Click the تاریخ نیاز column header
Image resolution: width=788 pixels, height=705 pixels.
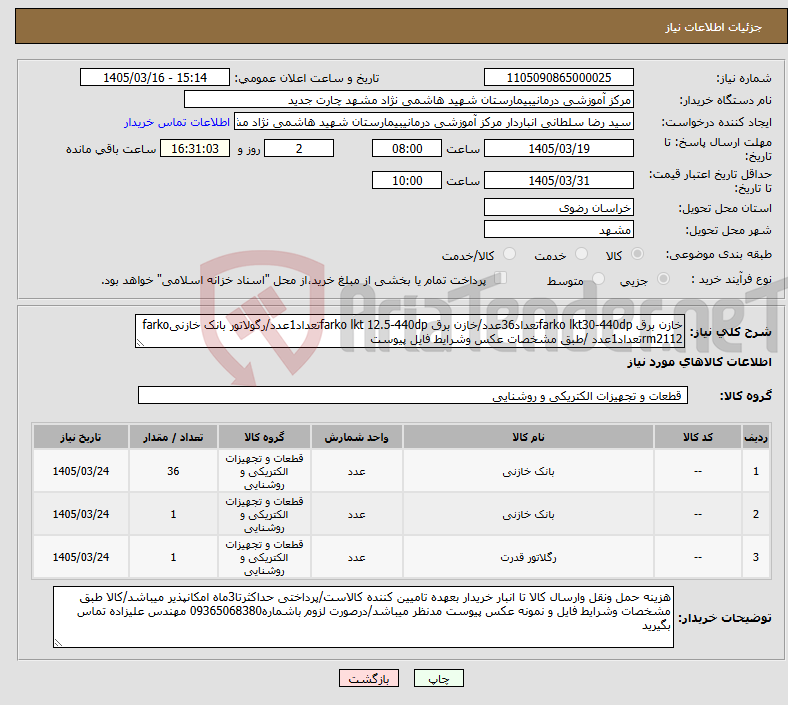tap(81, 437)
